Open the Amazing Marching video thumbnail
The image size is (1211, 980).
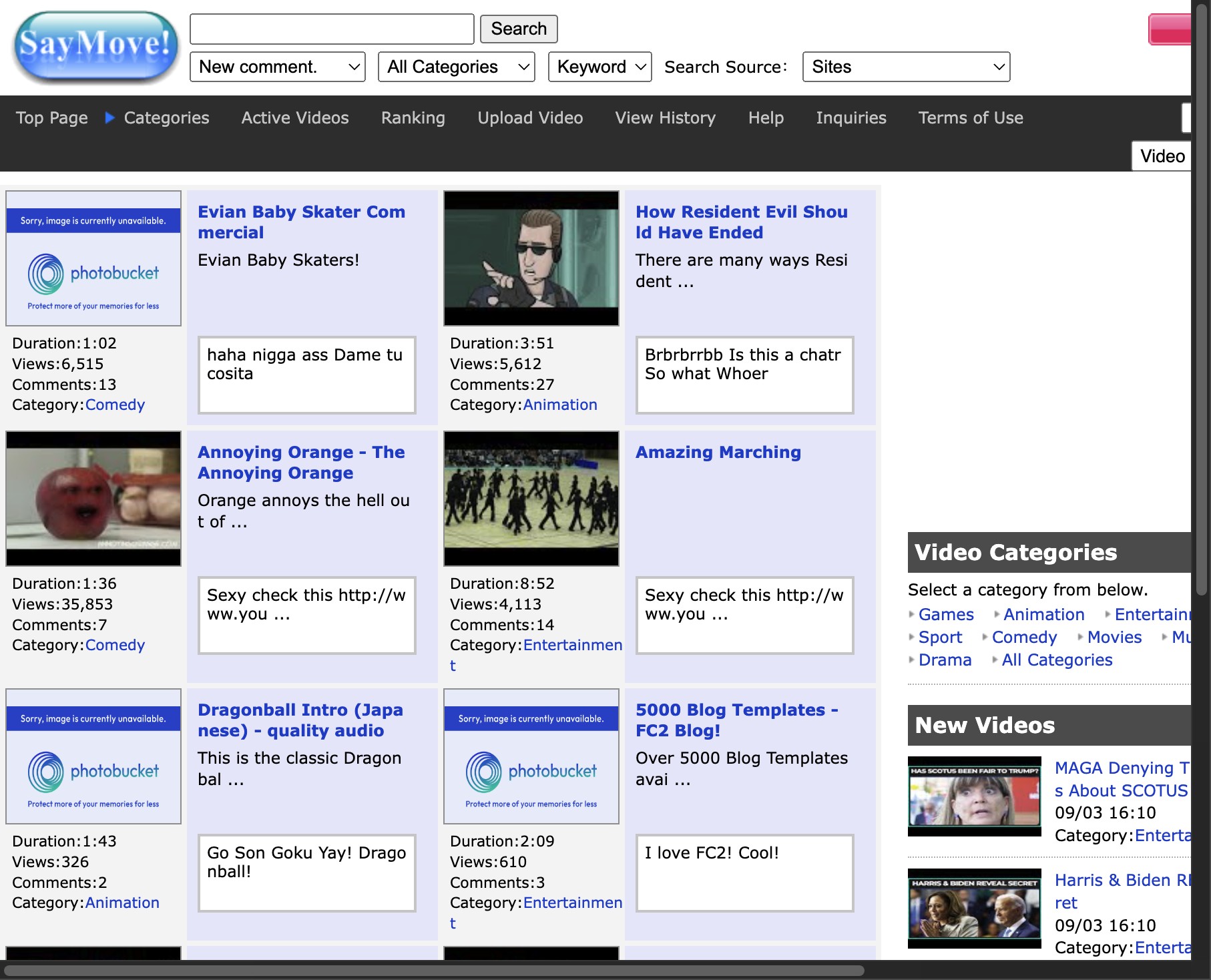531,498
